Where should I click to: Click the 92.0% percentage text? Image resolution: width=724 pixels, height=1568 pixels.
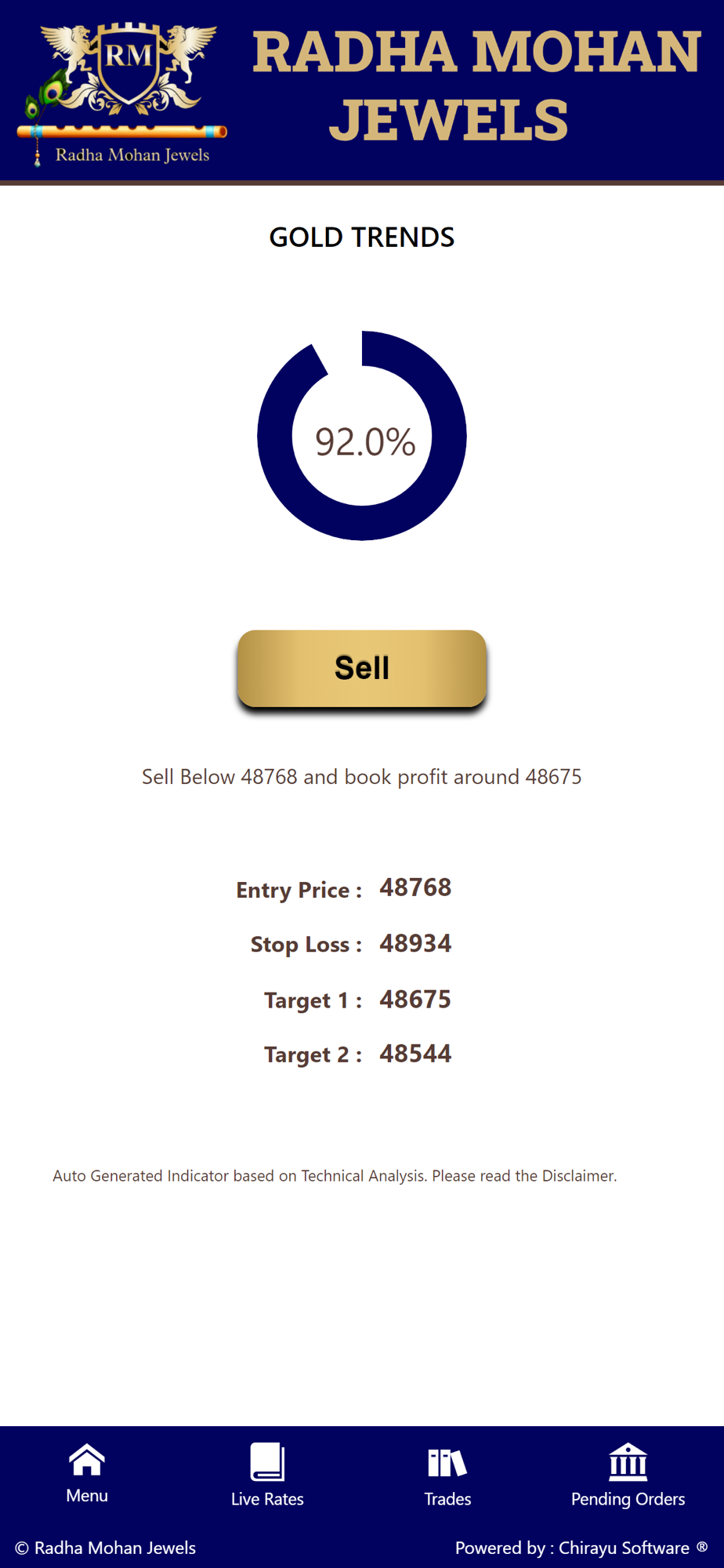click(365, 441)
